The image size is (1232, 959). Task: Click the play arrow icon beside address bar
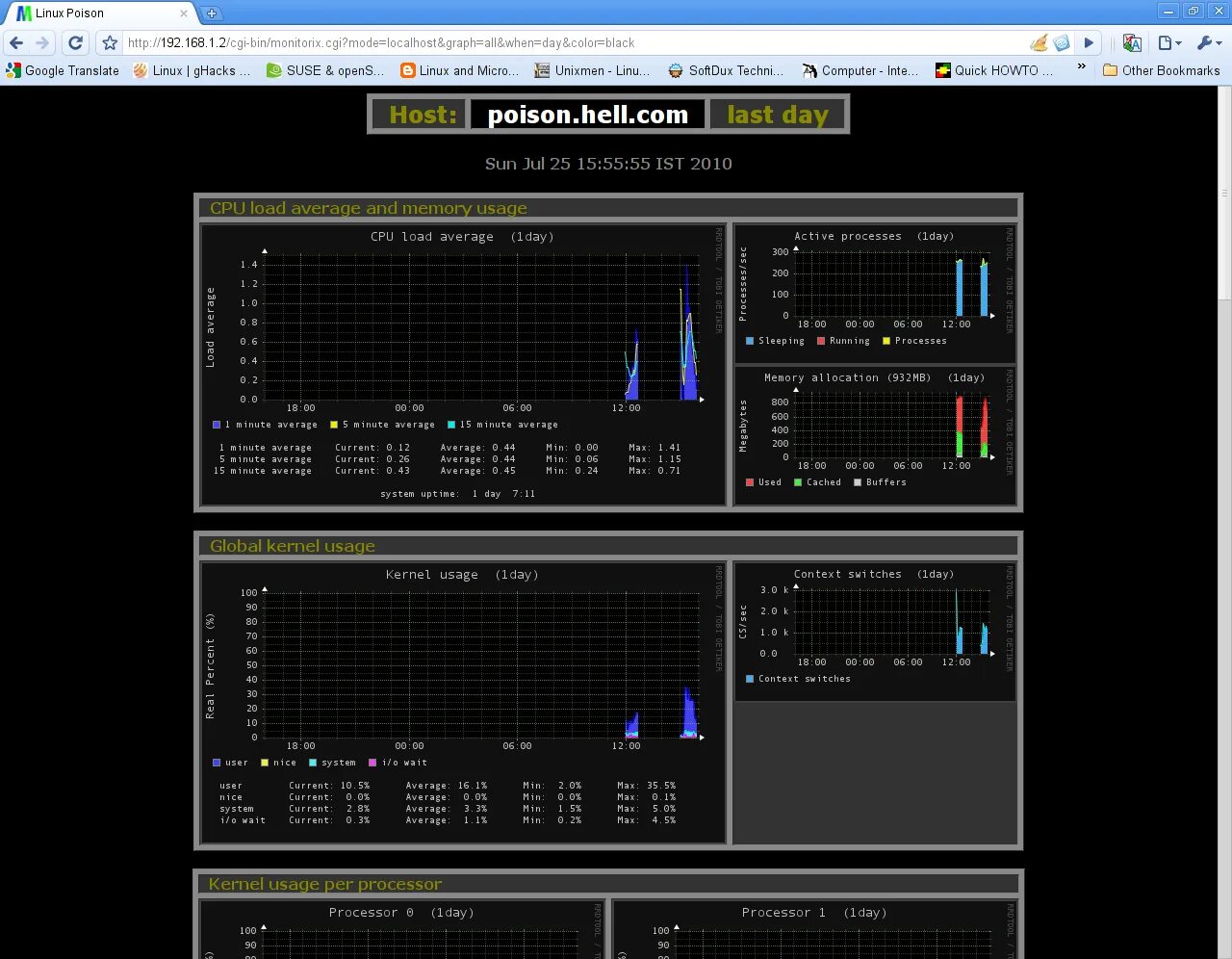1089,42
